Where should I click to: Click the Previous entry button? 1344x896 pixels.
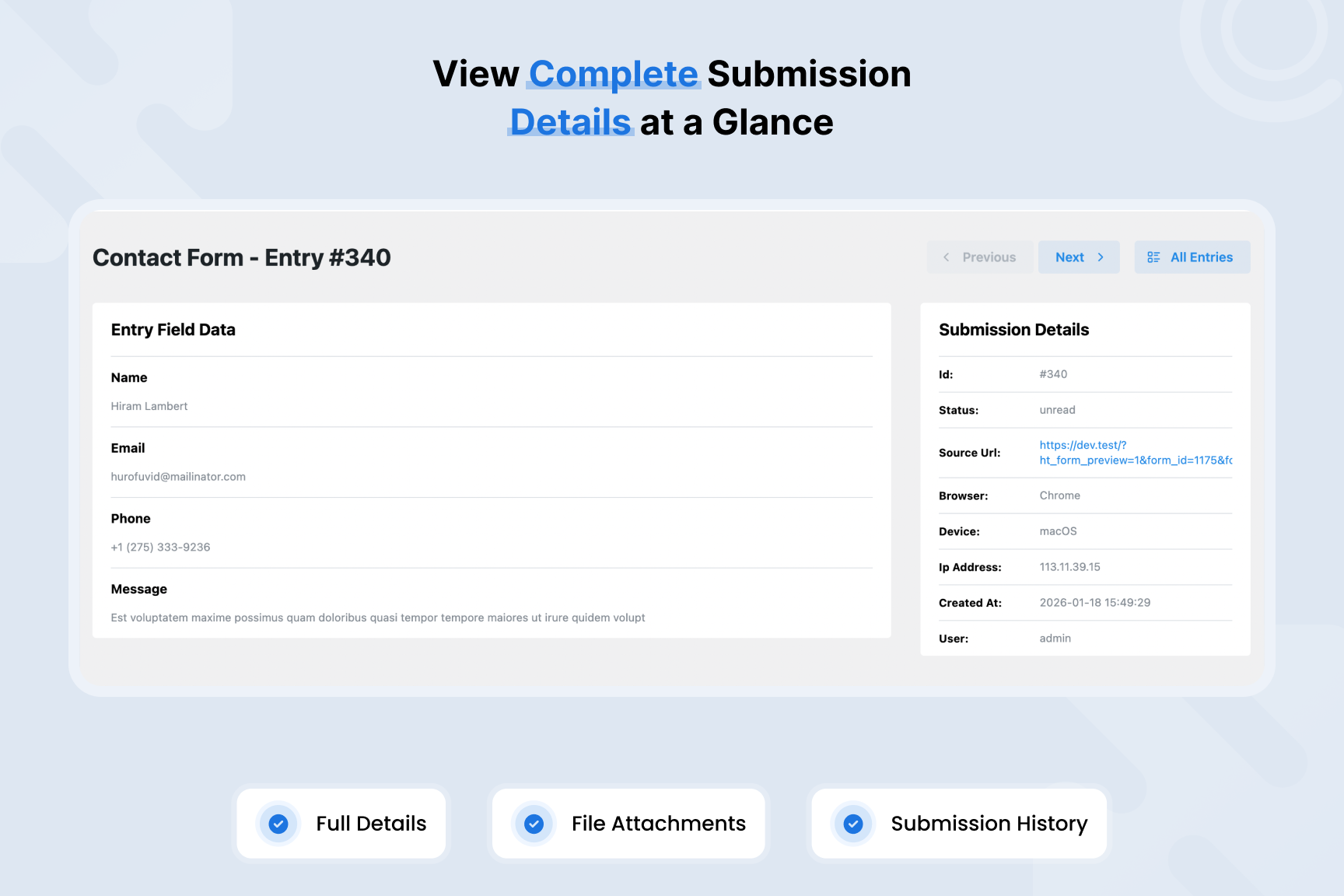(x=980, y=257)
